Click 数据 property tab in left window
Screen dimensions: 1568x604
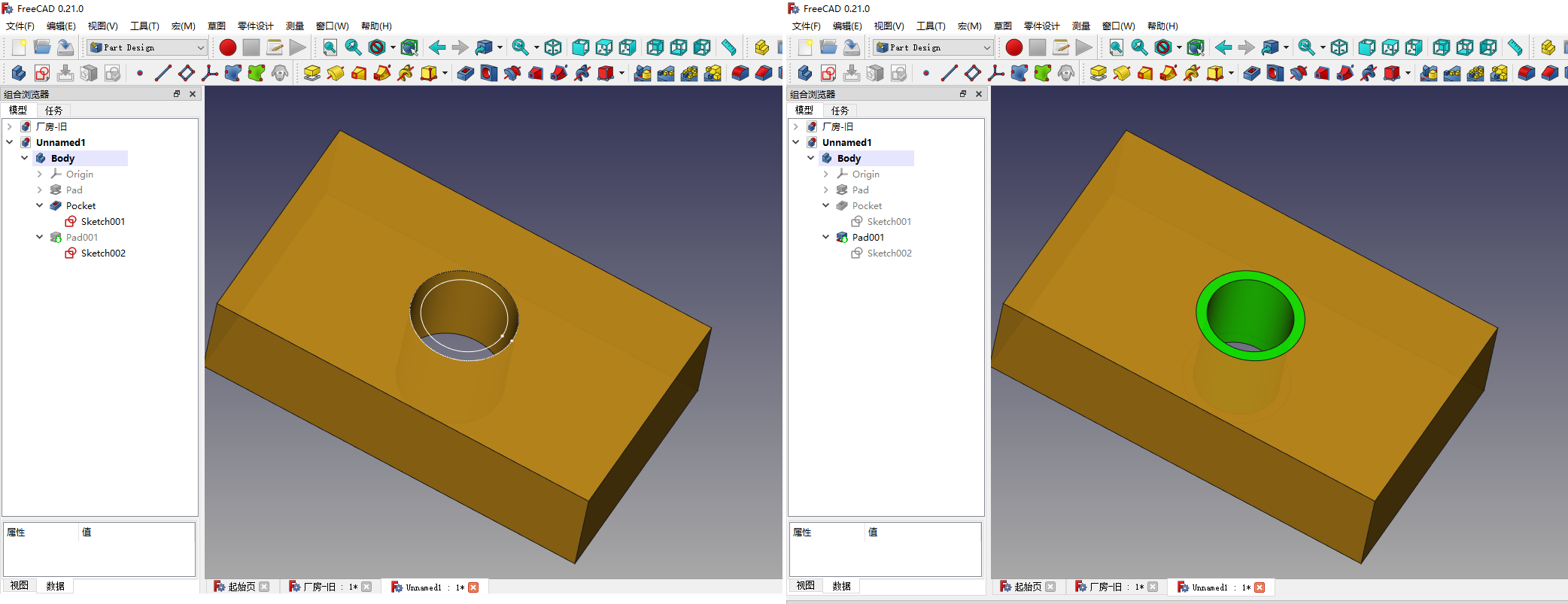[55, 586]
